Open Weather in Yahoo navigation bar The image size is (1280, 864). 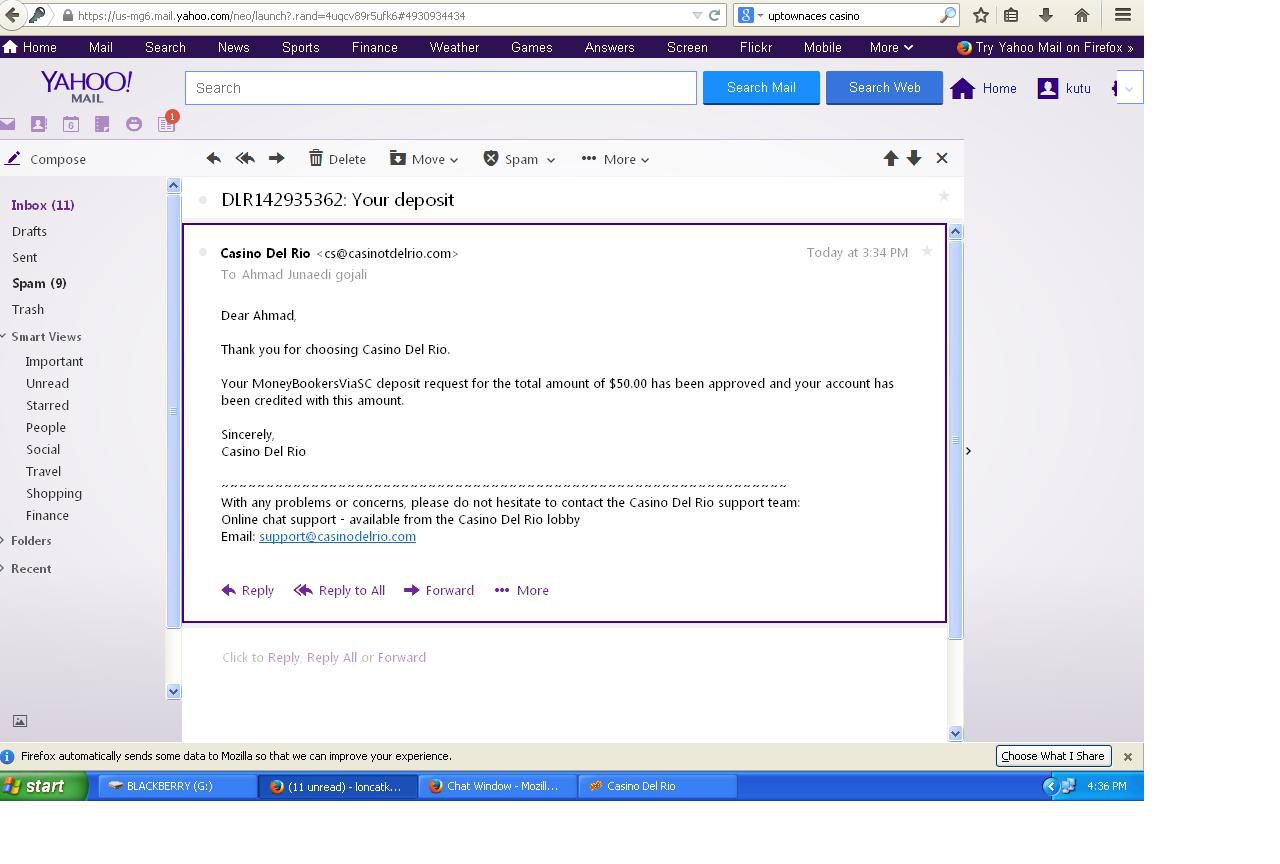pyautogui.click(x=454, y=47)
